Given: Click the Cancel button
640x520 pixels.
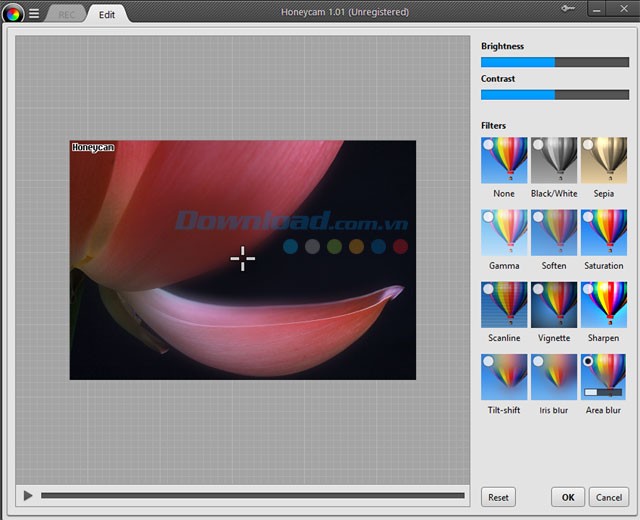Looking at the screenshot, I should click(x=609, y=497).
